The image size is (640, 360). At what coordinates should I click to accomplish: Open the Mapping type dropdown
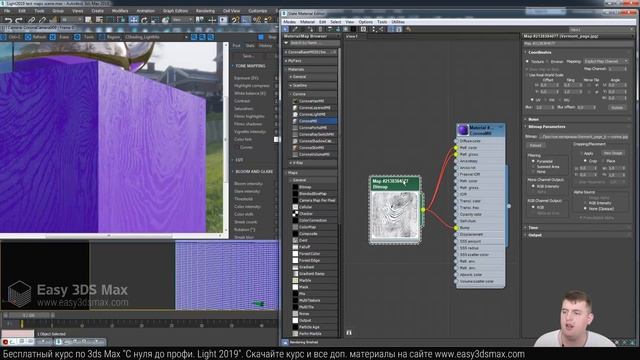click(606, 62)
